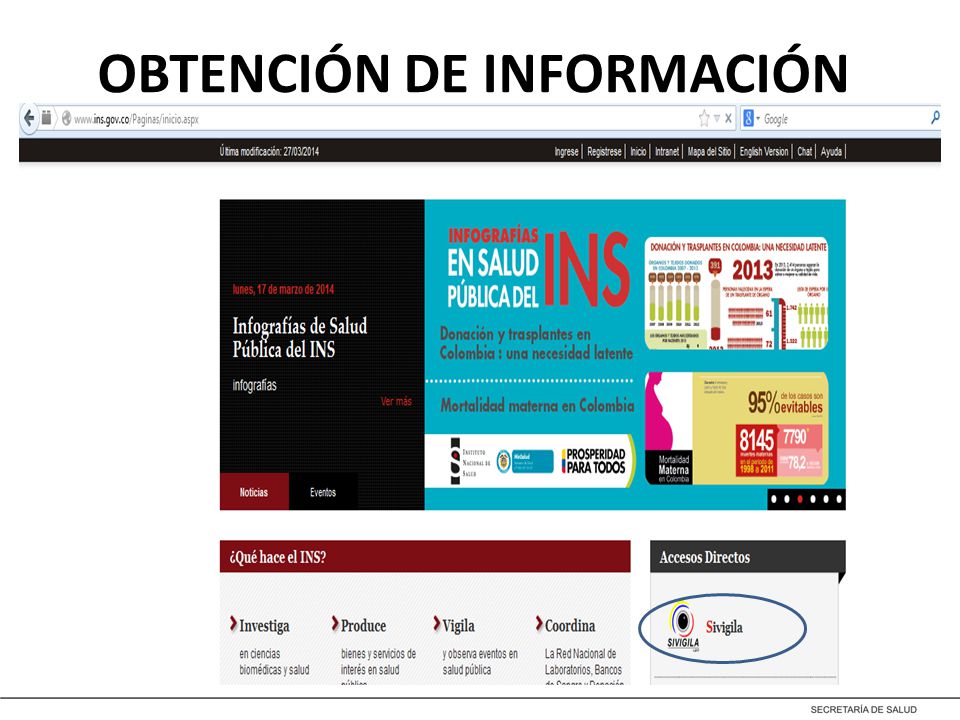Click the 'infografías' category label
The width and height of the screenshot is (960, 720).
[x=254, y=385]
